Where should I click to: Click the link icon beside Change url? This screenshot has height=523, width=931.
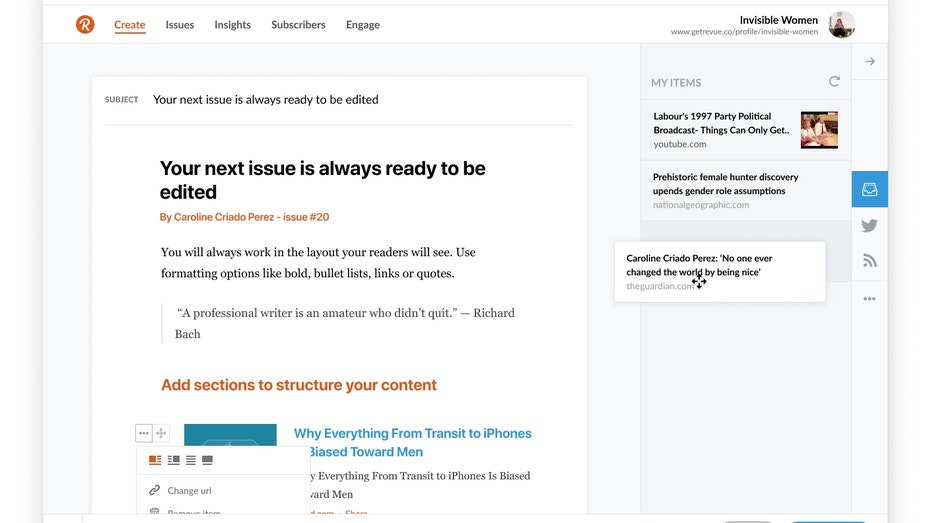(154, 490)
